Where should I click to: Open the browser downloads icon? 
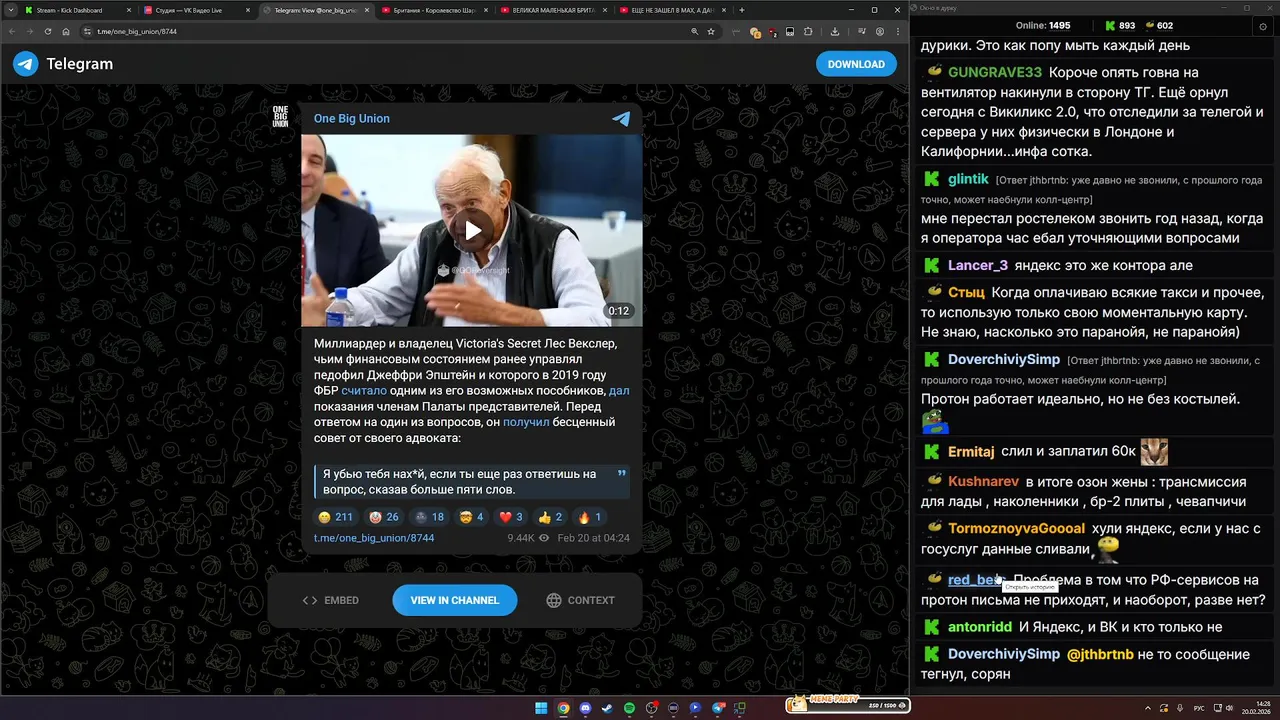tap(835, 31)
